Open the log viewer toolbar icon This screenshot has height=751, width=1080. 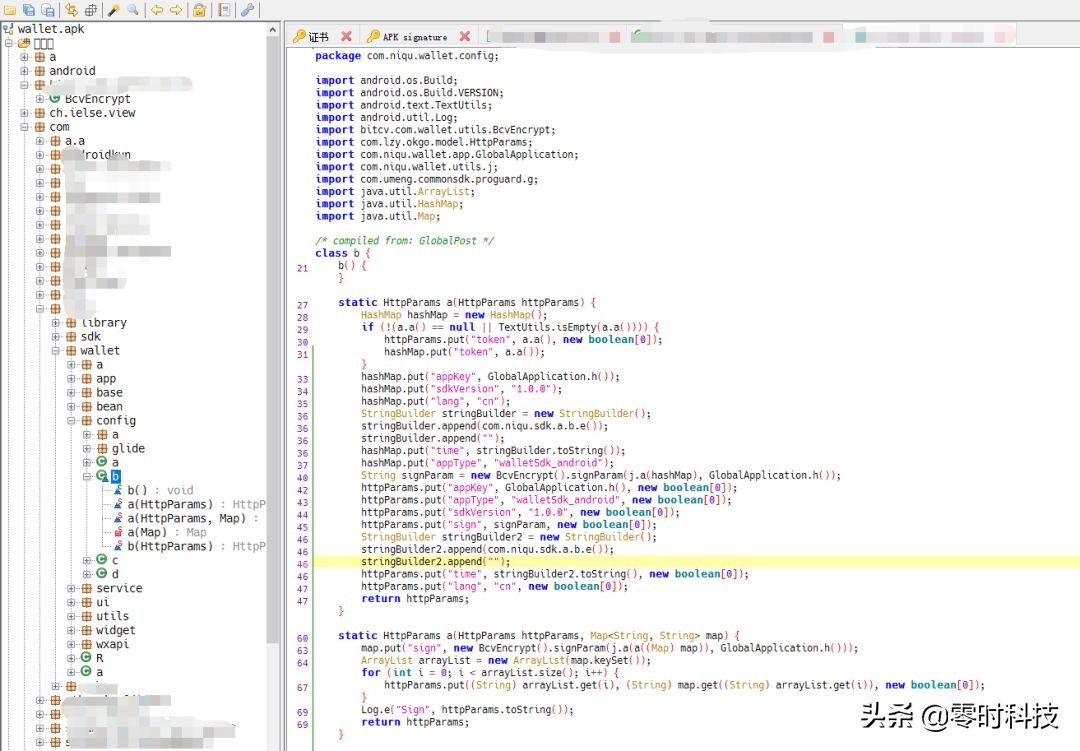[223, 10]
